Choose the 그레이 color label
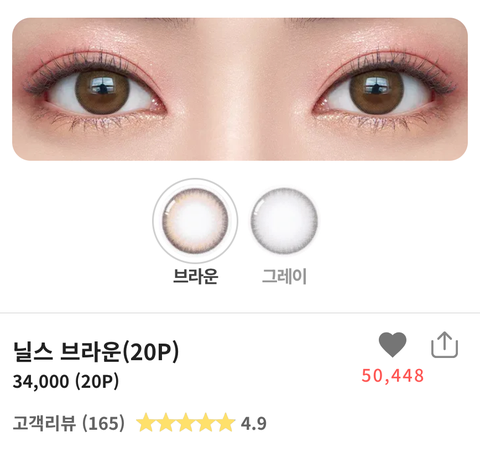Image resolution: width=480 pixels, height=453 pixels. pos(284,276)
